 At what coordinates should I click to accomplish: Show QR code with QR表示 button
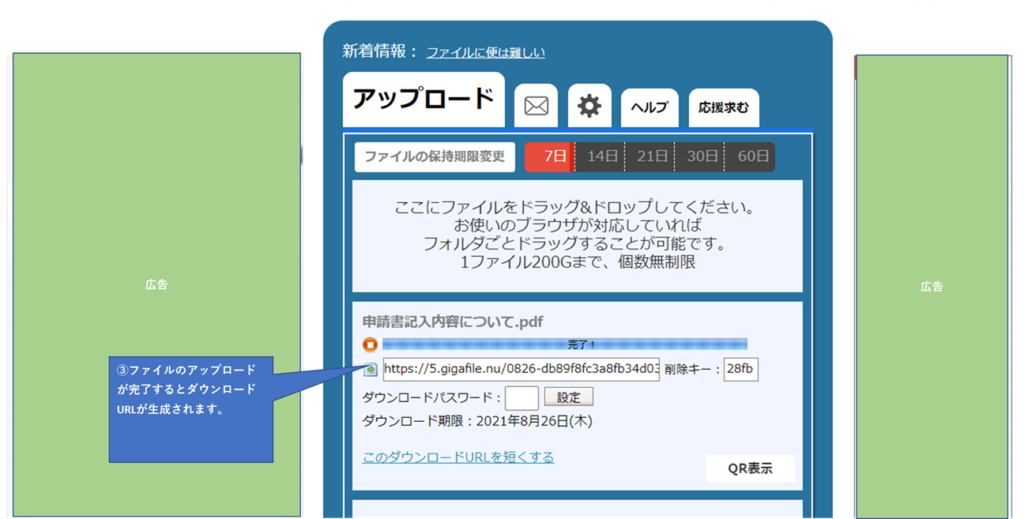[x=750, y=469]
